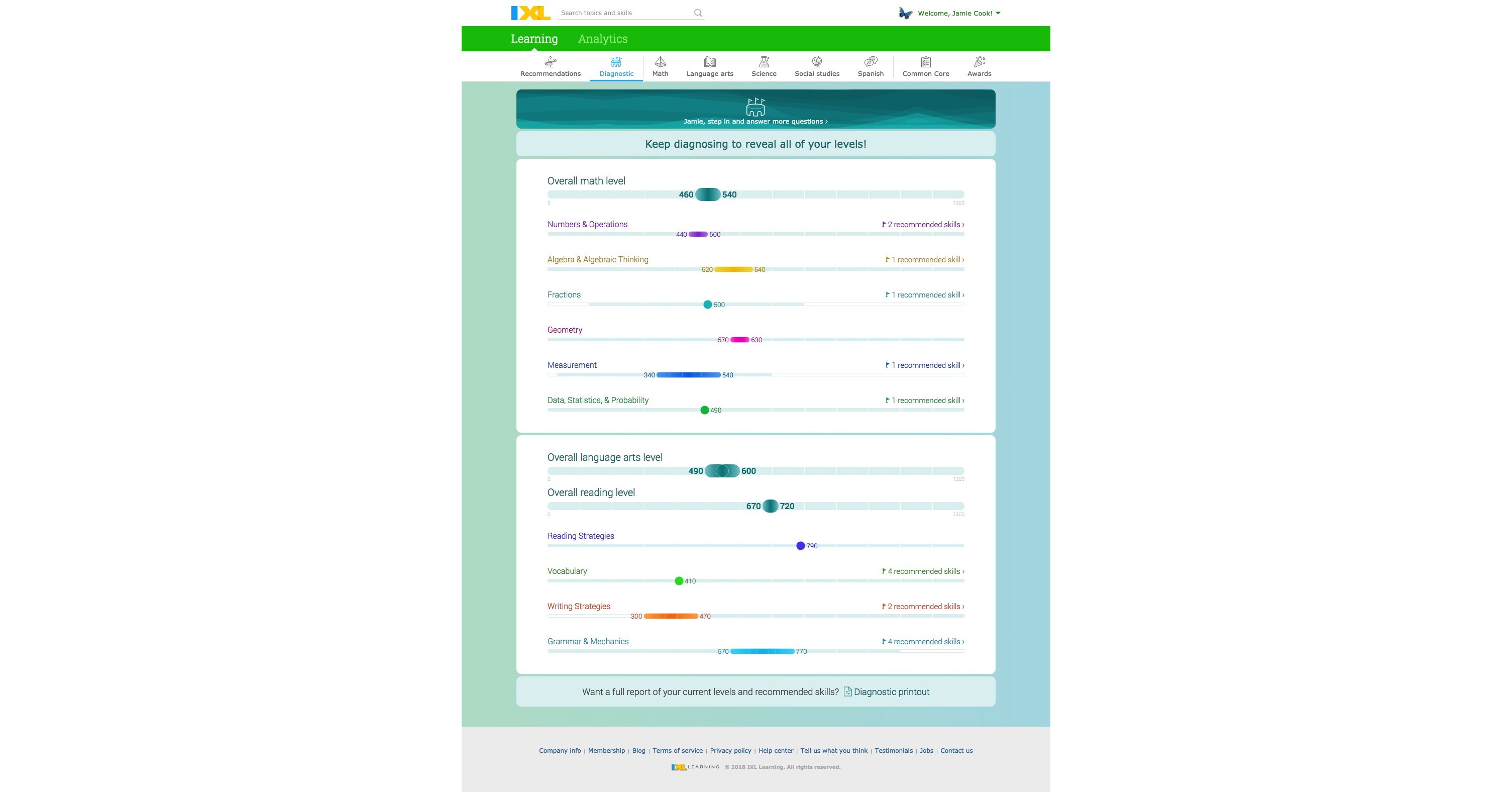Expand Grammar & Mechanics recommended skills
The image size is (1512, 792).
[921, 641]
